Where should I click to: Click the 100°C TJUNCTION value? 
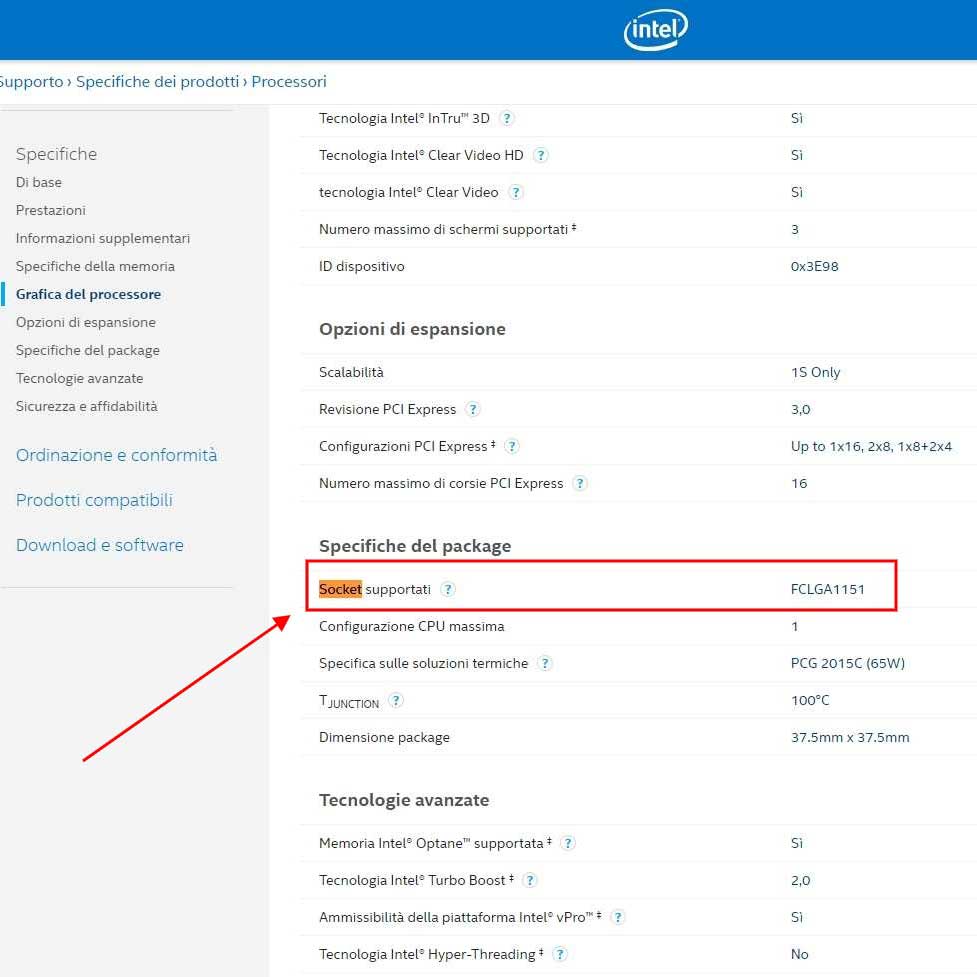pos(810,700)
